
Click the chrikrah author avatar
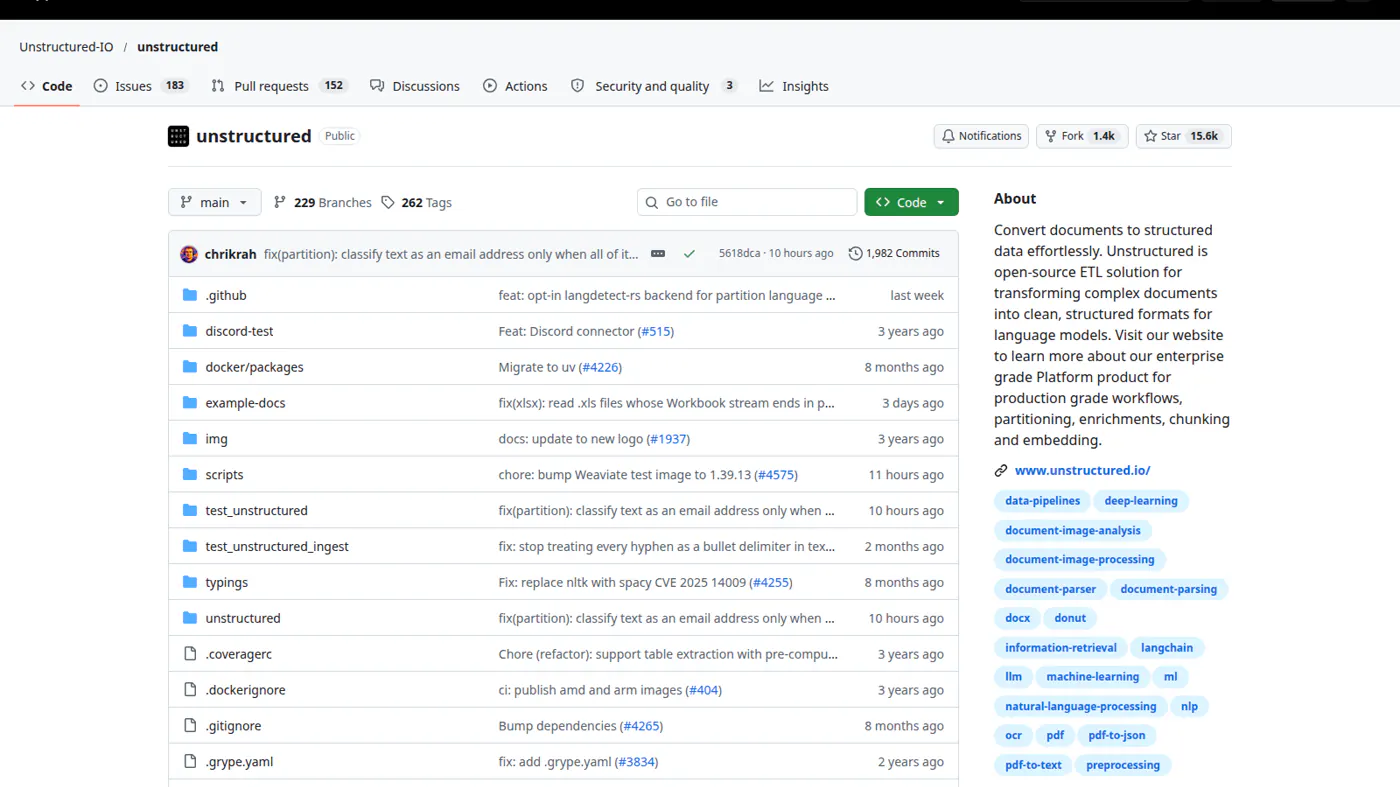pyautogui.click(x=189, y=254)
